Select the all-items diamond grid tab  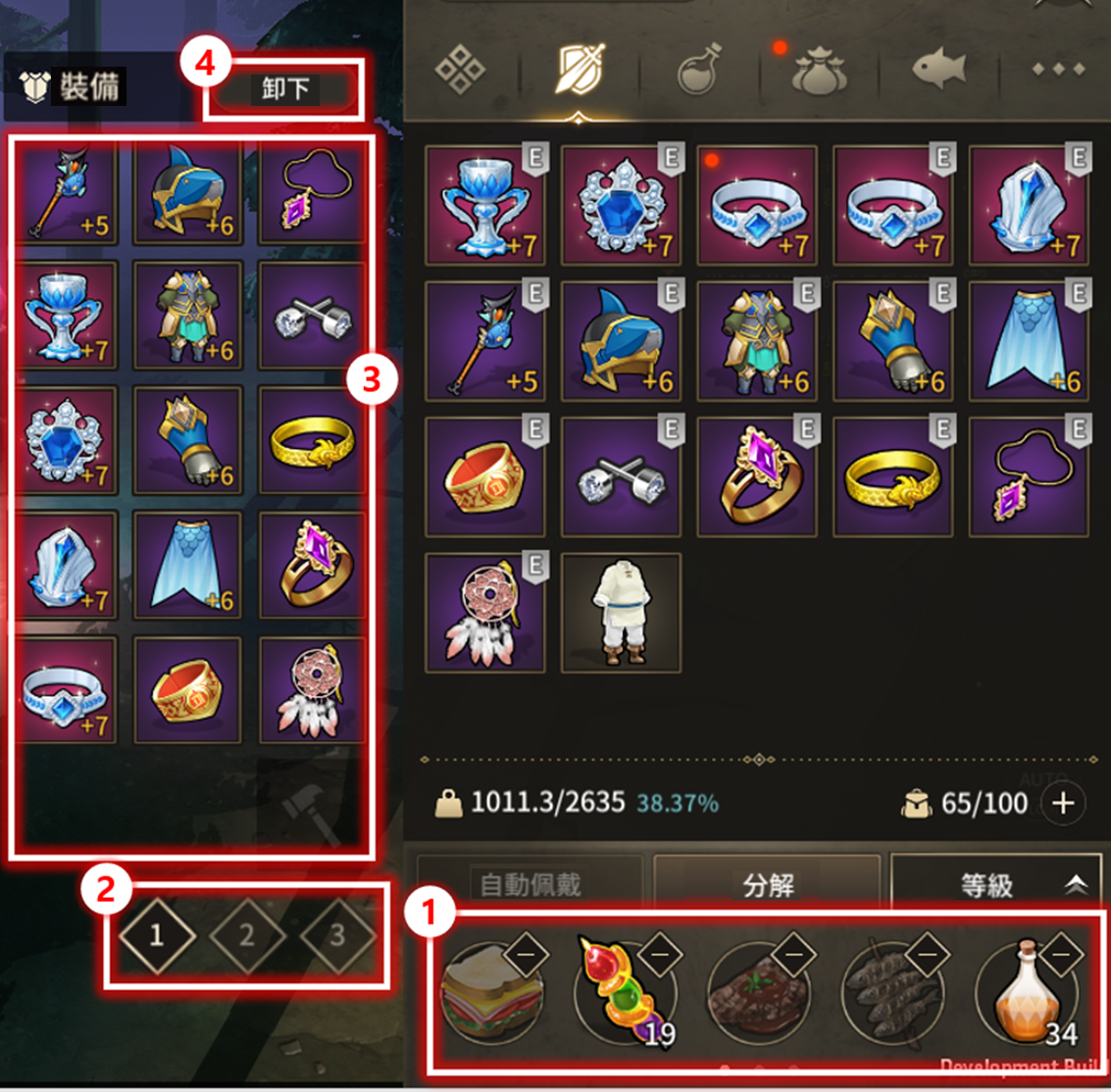pyautogui.click(x=460, y=70)
